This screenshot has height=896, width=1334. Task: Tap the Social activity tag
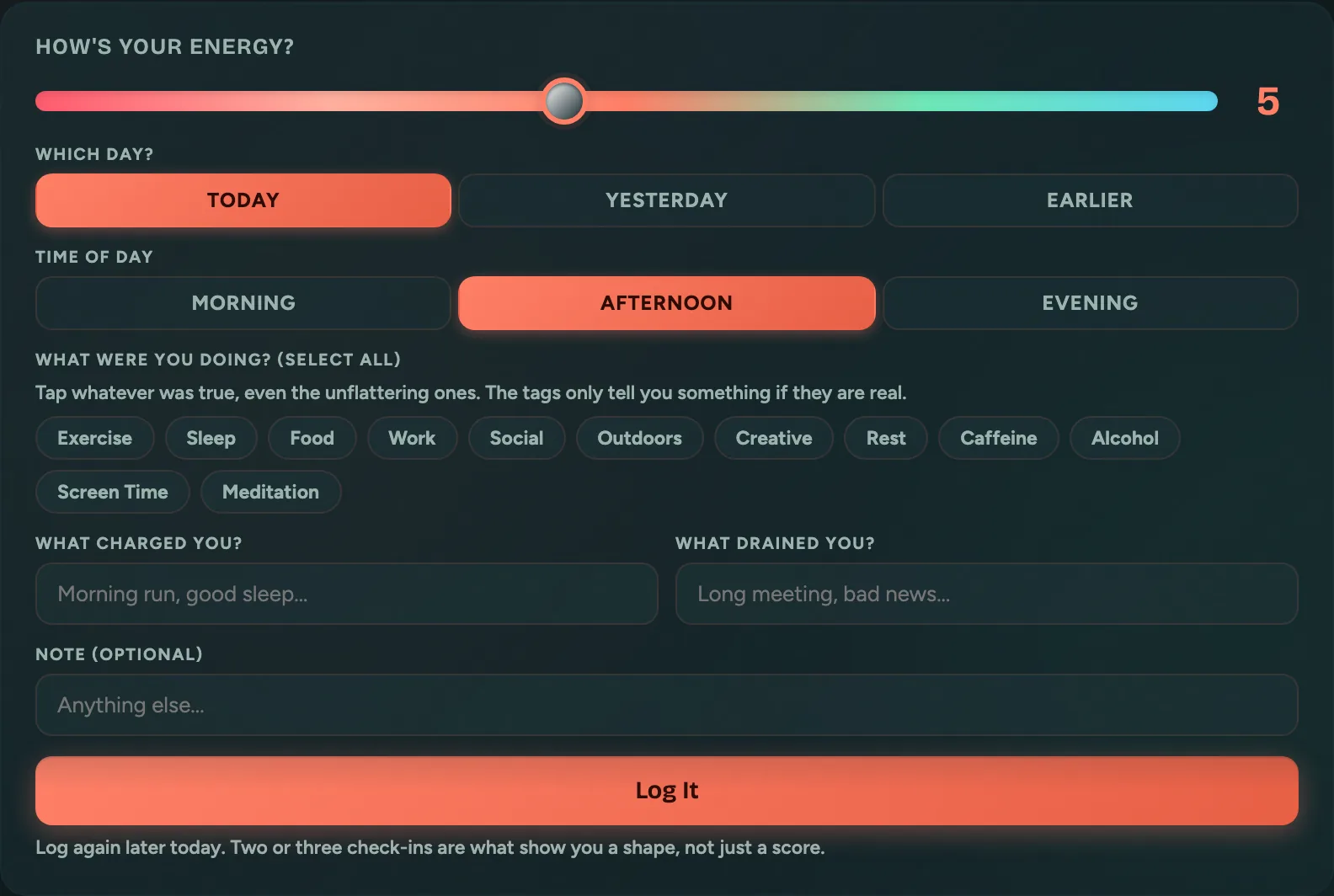(517, 438)
